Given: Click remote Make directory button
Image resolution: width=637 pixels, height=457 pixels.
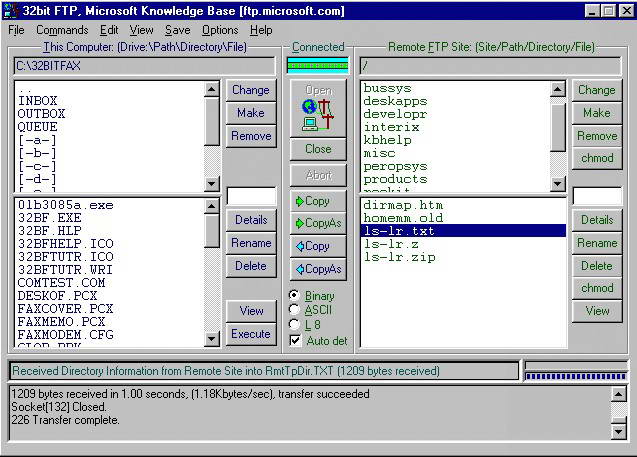Looking at the screenshot, I should (x=597, y=113).
